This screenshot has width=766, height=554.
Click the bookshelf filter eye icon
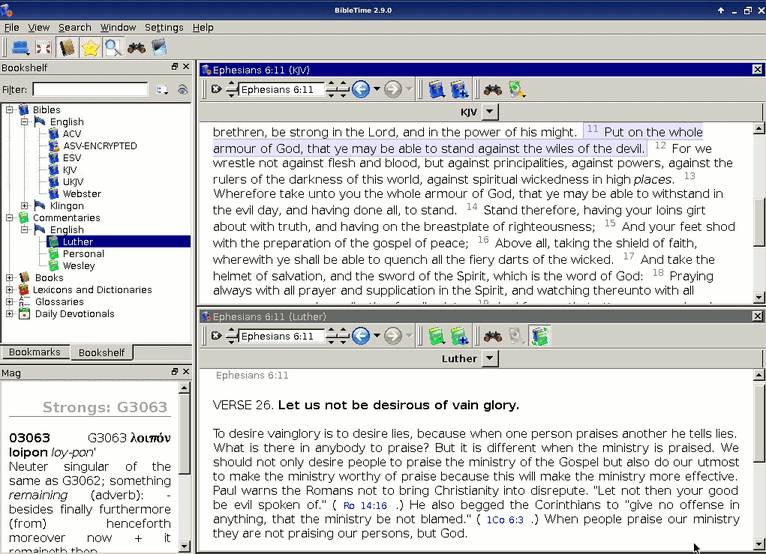[x=182, y=89]
